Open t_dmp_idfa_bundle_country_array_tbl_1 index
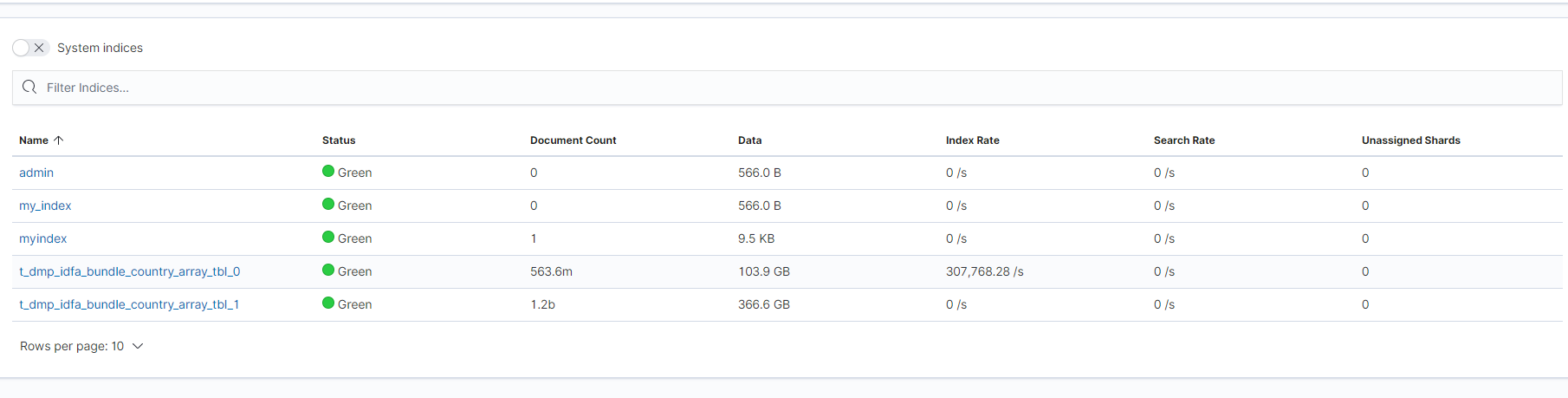 [129, 304]
